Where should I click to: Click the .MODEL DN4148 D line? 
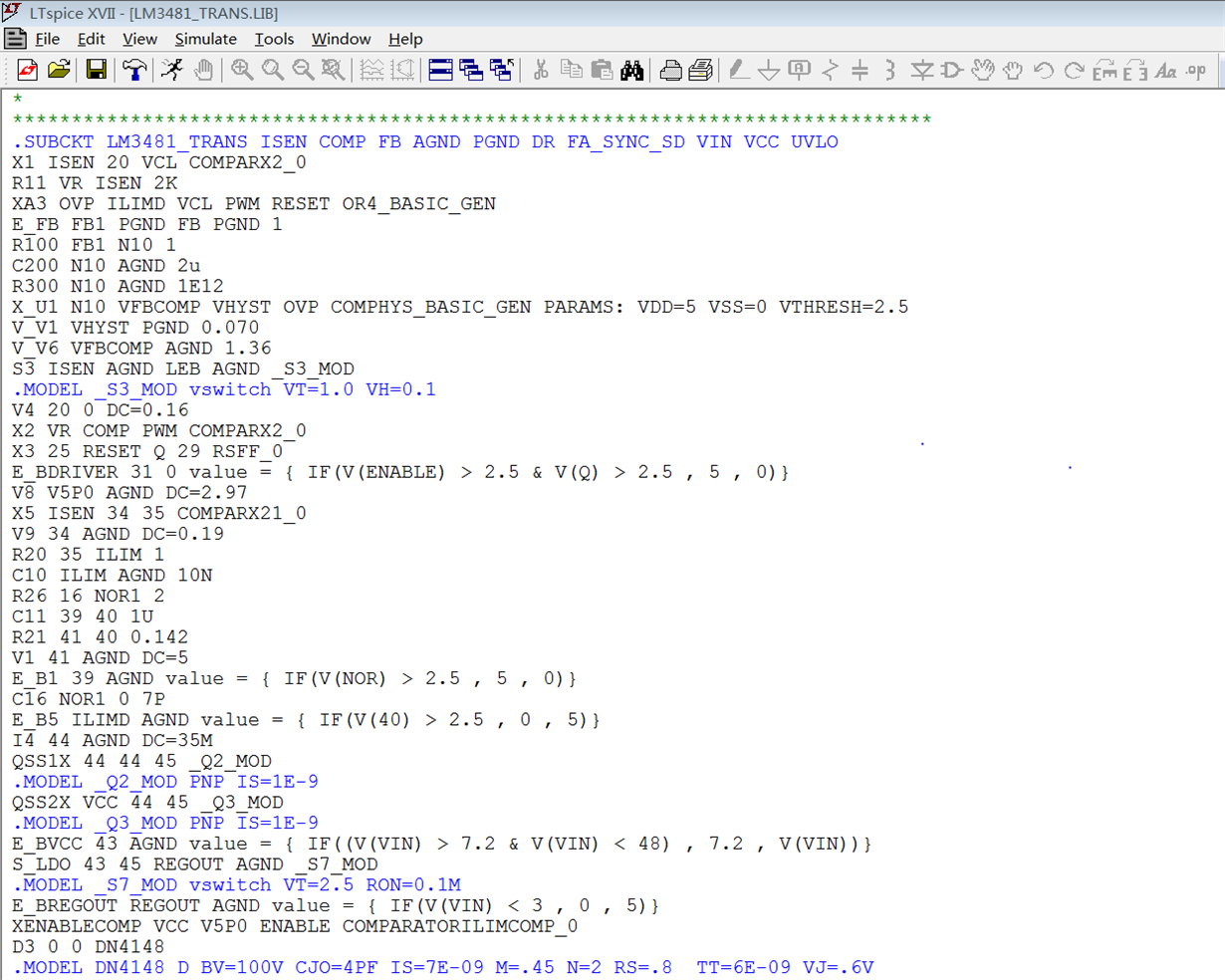coord(443,968)
